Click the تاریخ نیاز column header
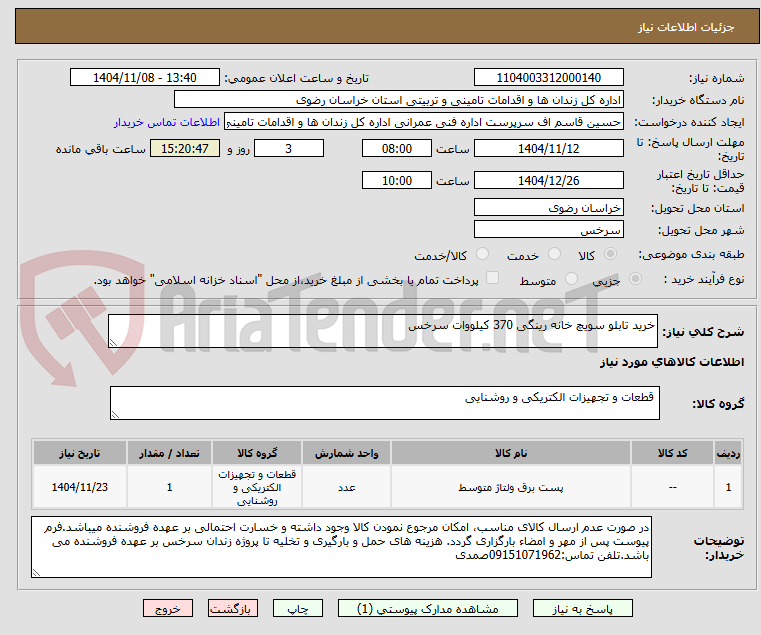761x635 pixels. tap(80, 453)
